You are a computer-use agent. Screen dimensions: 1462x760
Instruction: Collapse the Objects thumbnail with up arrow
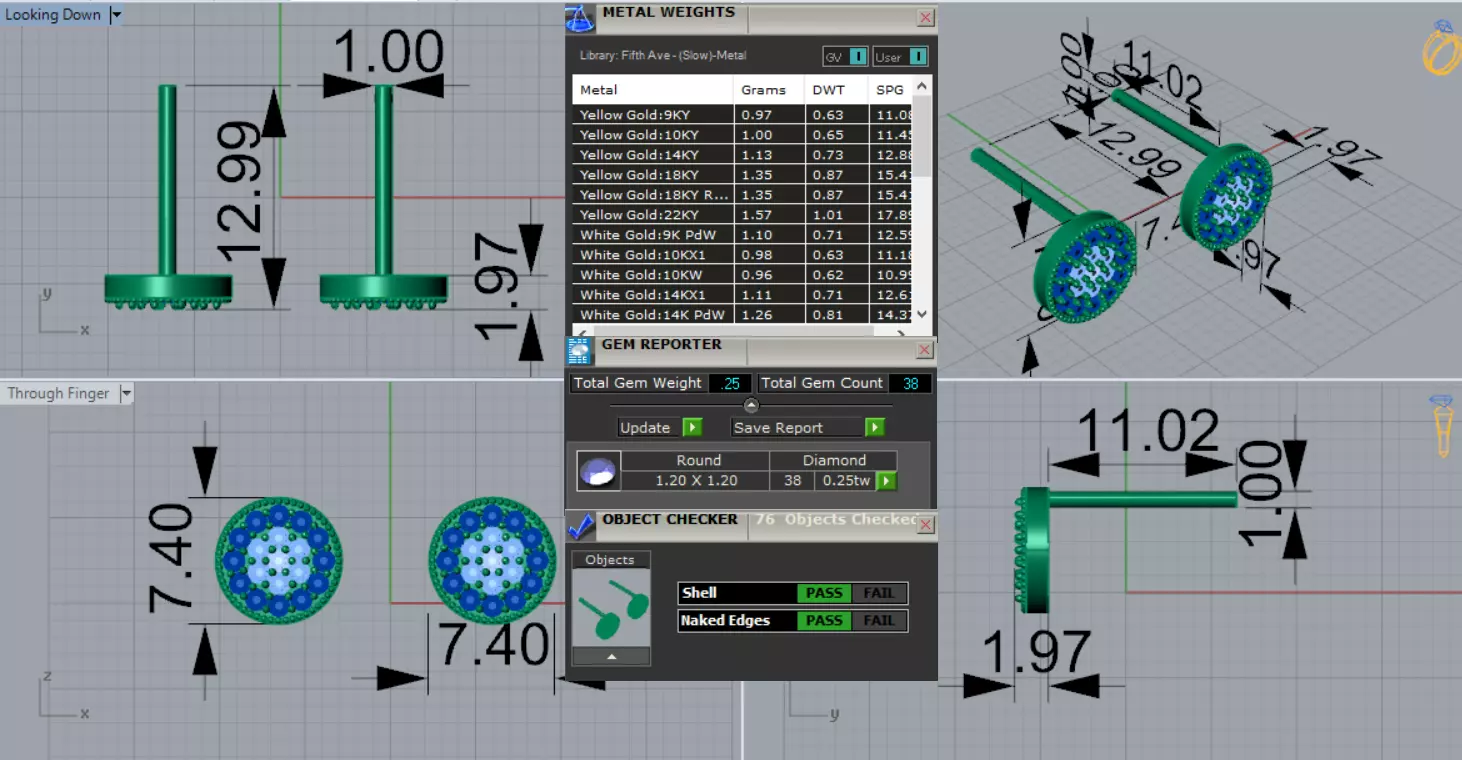point(611,657)
